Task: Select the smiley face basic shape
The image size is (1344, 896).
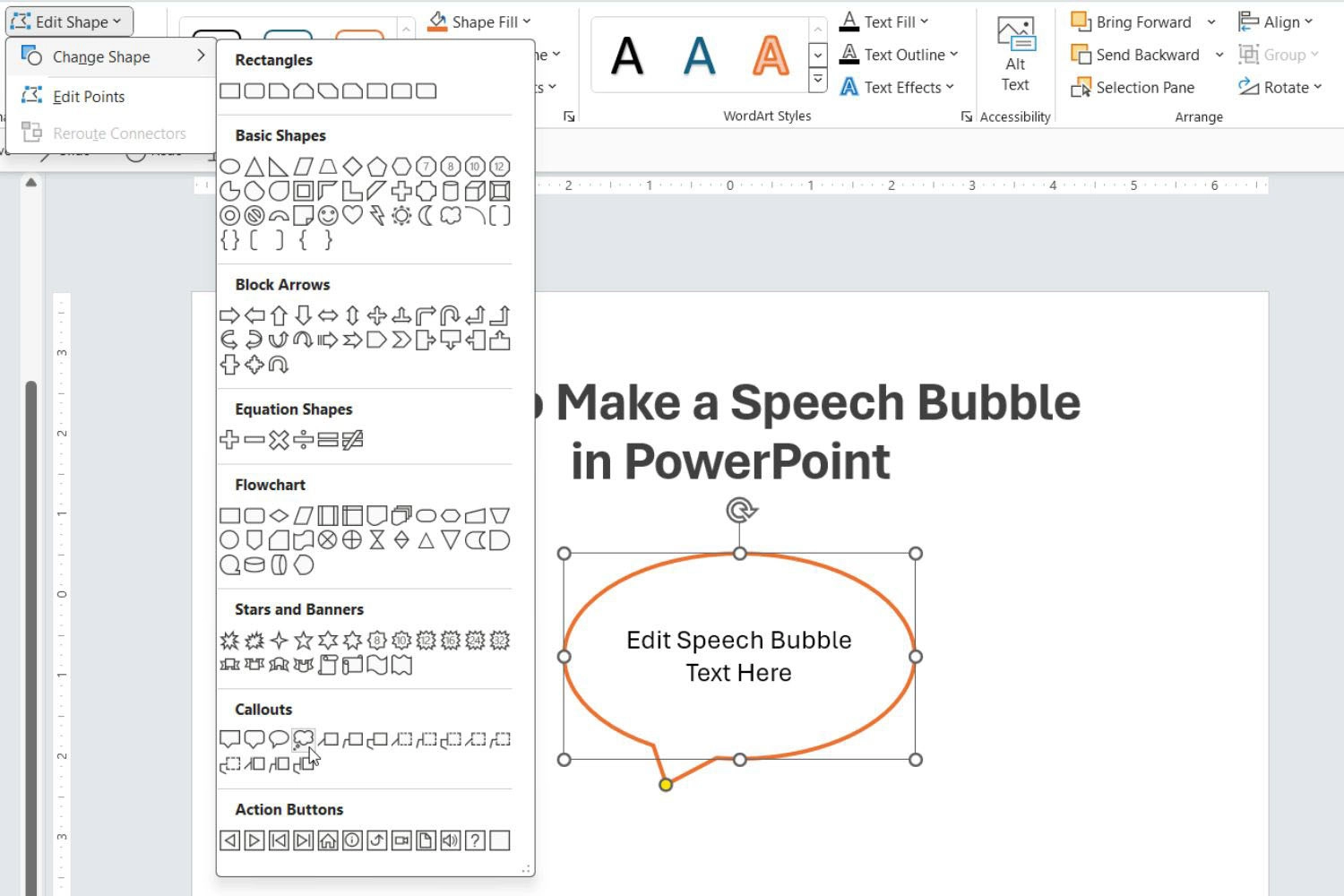Action: pyautogui.click(x=328, y=215)
